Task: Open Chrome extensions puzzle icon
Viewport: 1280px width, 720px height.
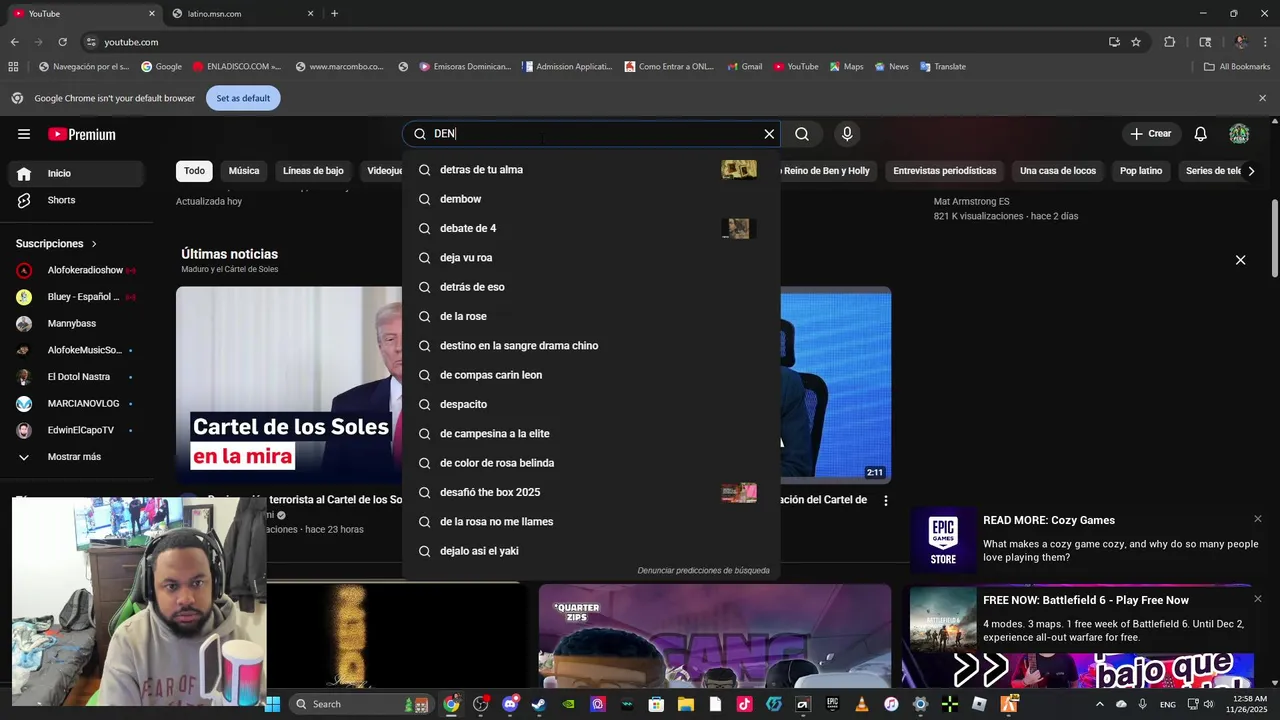Action: (x=1170, y=42)
